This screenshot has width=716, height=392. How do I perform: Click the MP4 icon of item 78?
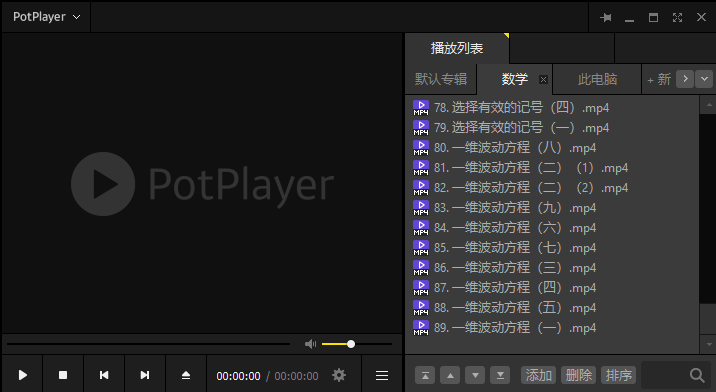point(421,108)
